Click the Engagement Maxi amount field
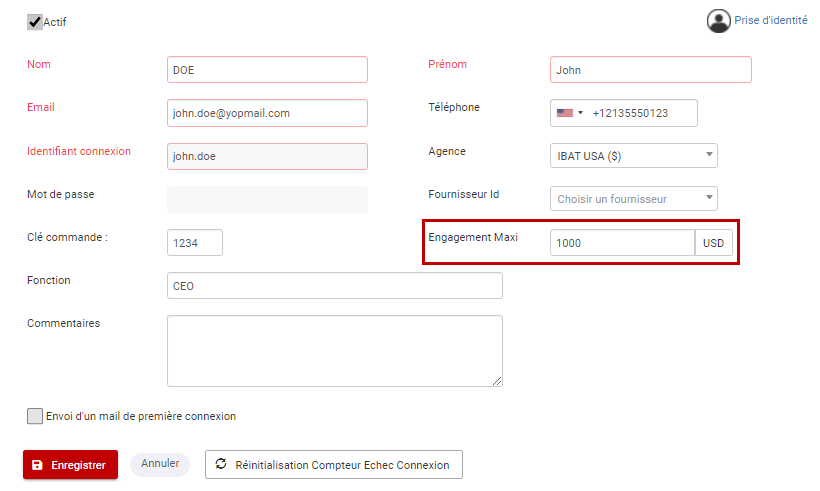 [622, 243]
